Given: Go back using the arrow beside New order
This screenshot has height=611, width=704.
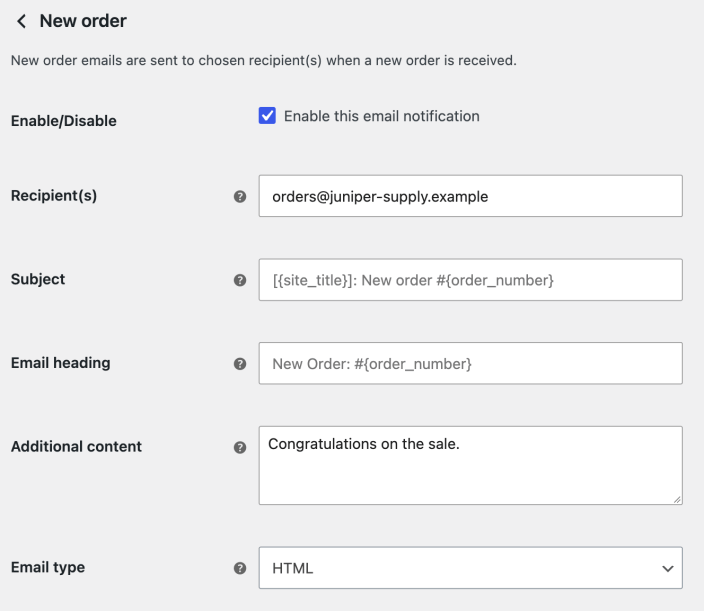Looking at the screenshot, I should (x=21, y=21).
